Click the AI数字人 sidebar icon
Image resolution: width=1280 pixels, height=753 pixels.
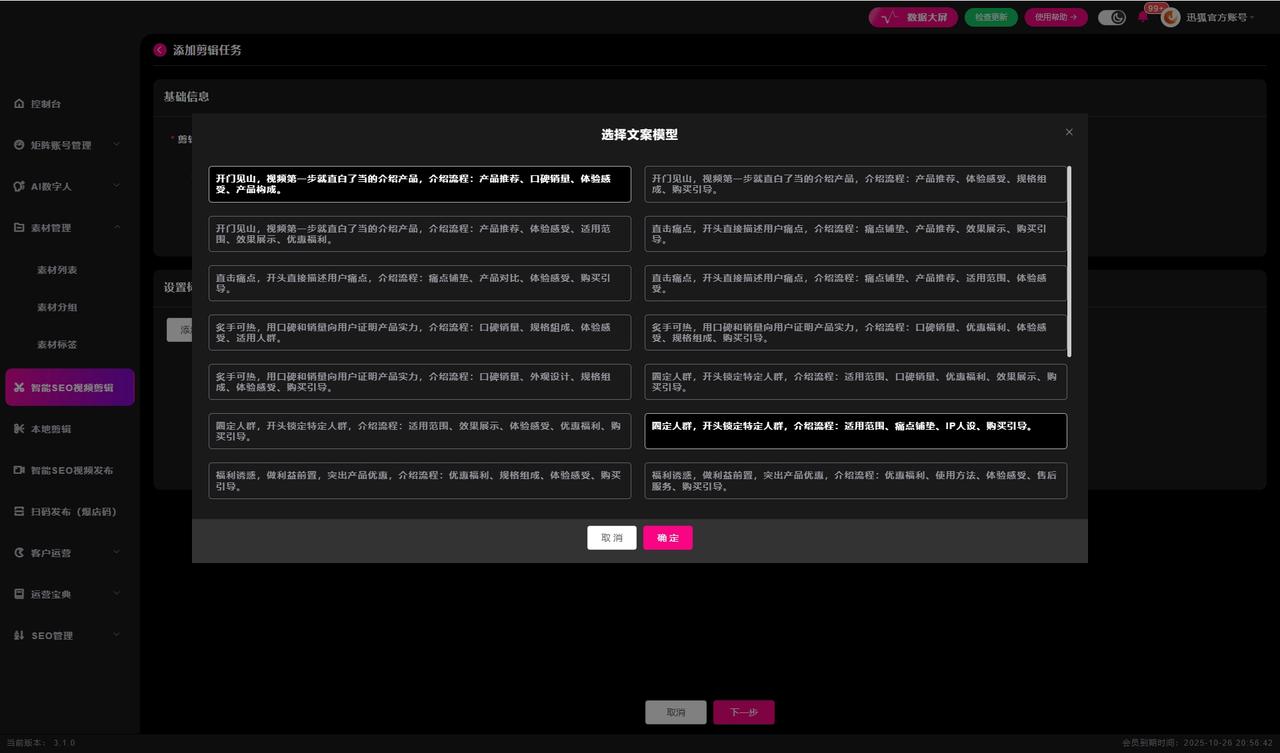pos(19,186)
